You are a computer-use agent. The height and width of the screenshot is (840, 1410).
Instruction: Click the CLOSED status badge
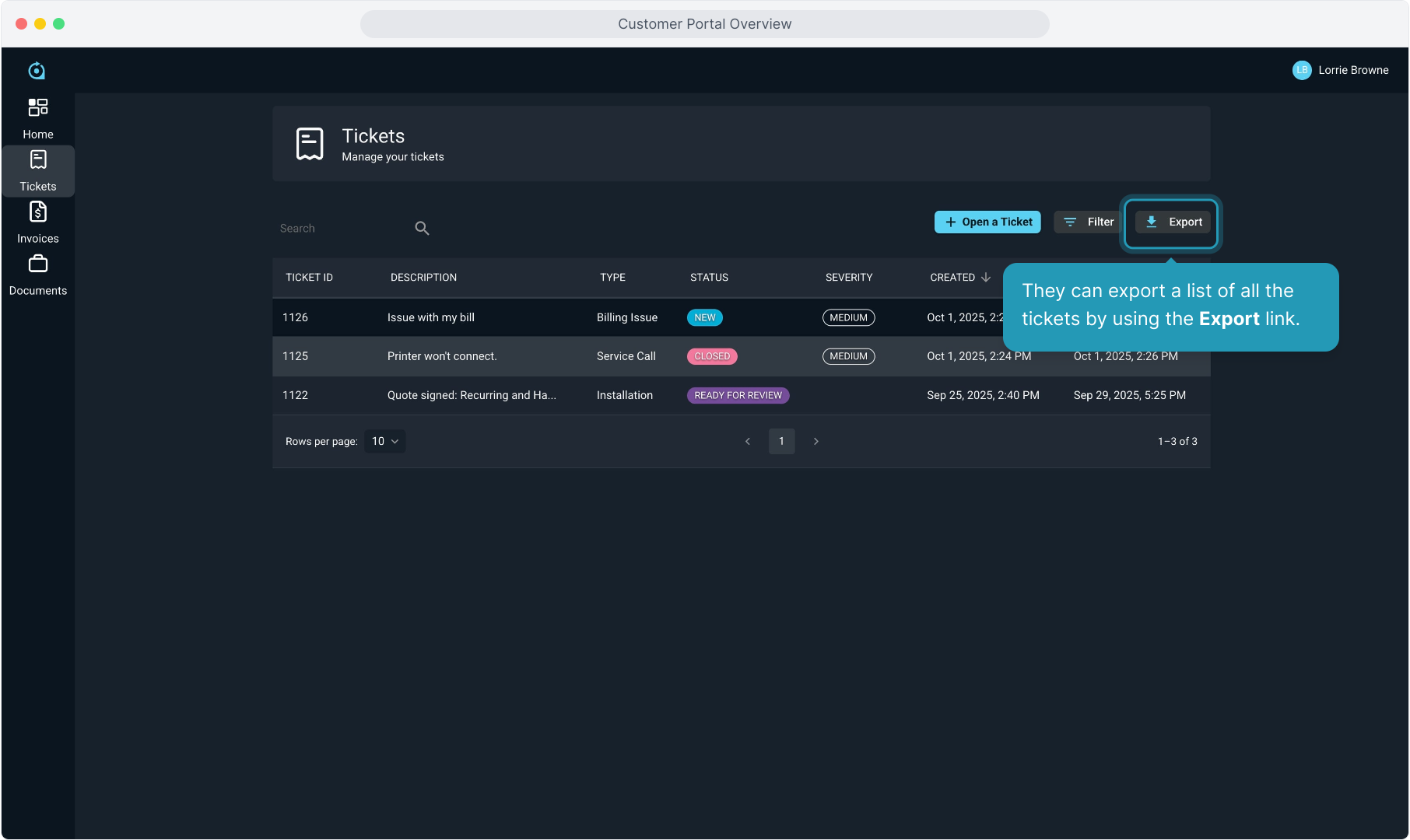[712, 356]
